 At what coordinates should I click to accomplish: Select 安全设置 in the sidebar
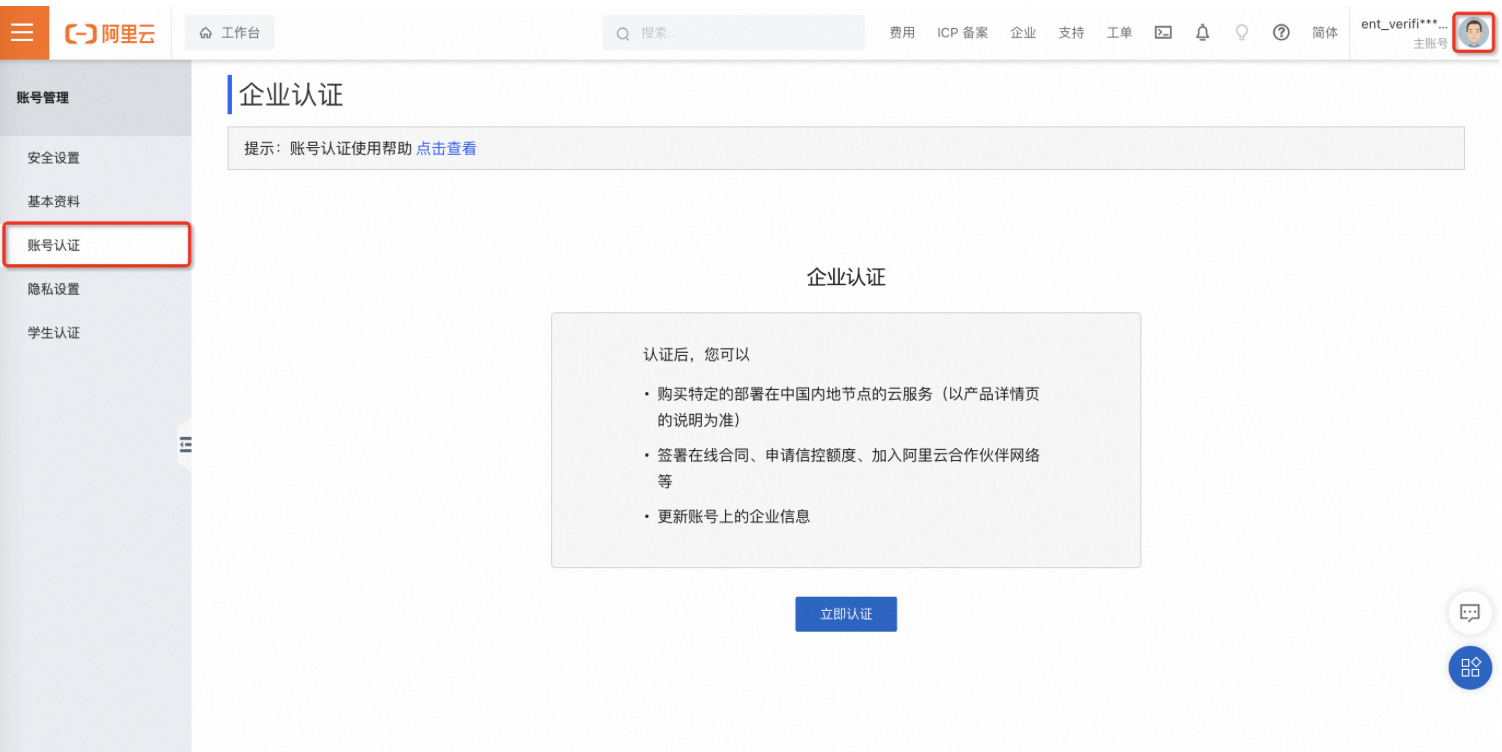(x=54, y=158)
